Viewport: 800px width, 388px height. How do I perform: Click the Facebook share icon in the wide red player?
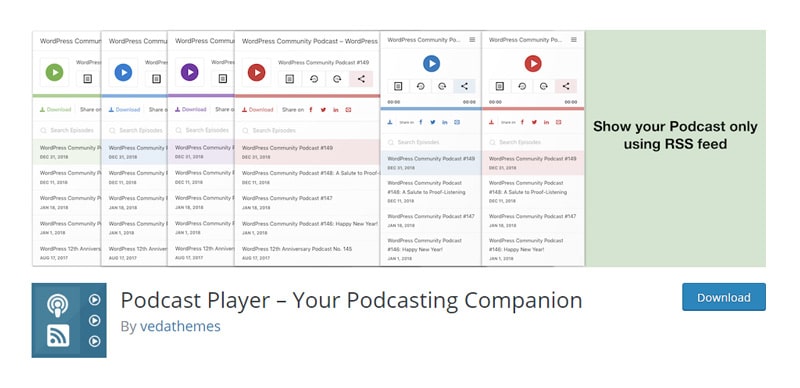(311, 109)
